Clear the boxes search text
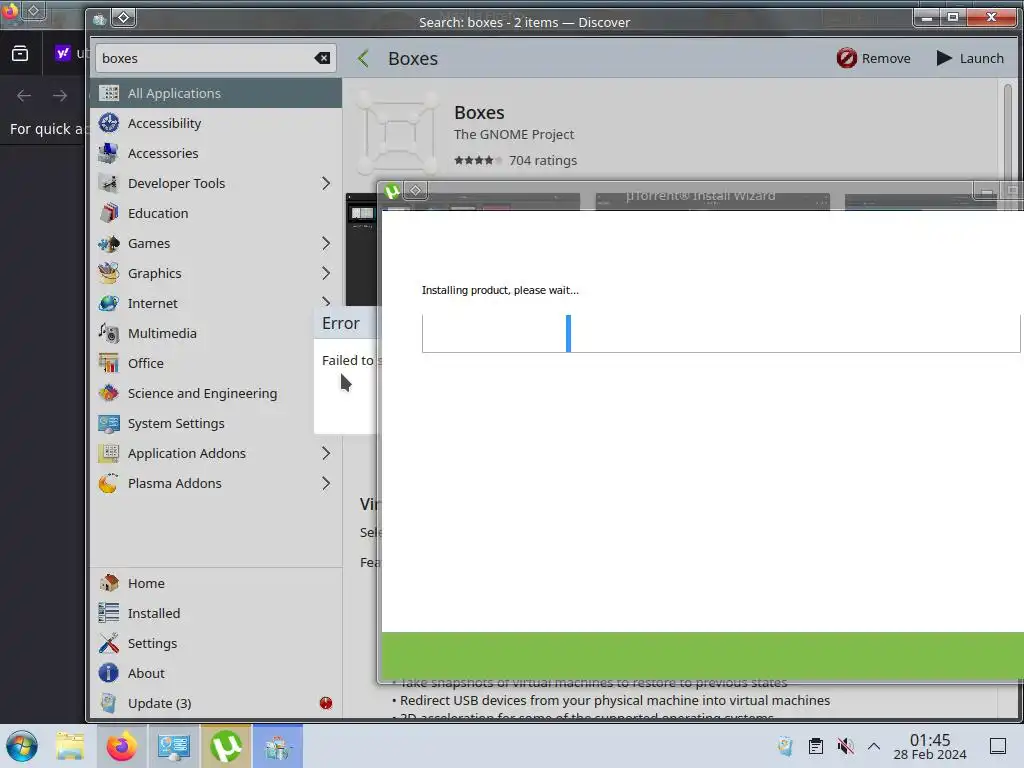The image size is (1024, 768). coord(322,58)
